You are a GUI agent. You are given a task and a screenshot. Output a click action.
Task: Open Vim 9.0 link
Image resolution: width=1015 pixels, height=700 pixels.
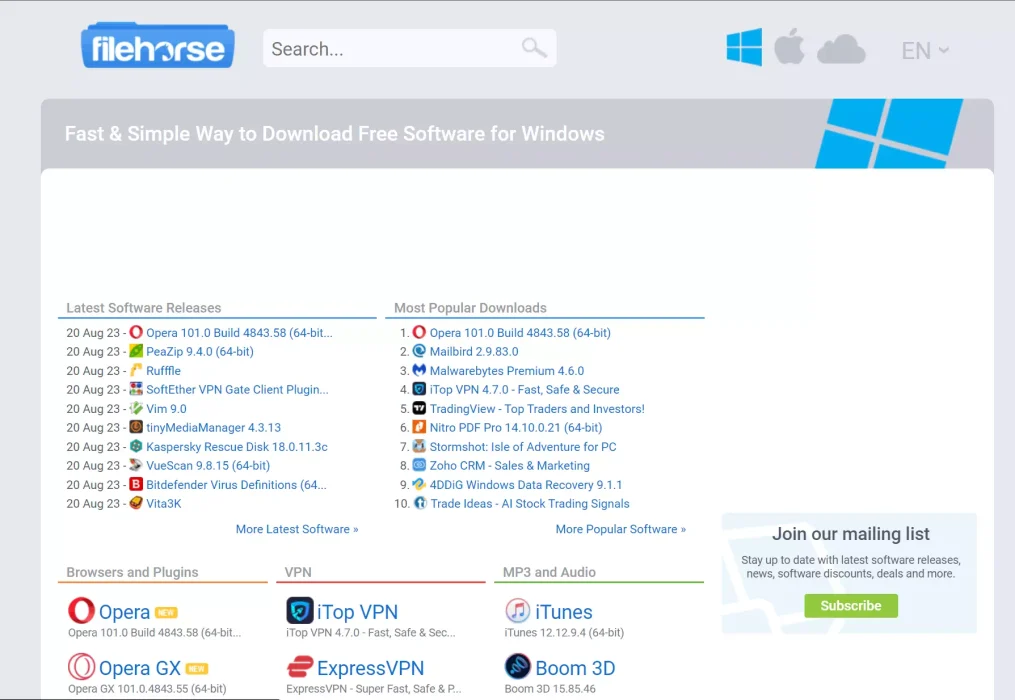click(x=166, y=409)
